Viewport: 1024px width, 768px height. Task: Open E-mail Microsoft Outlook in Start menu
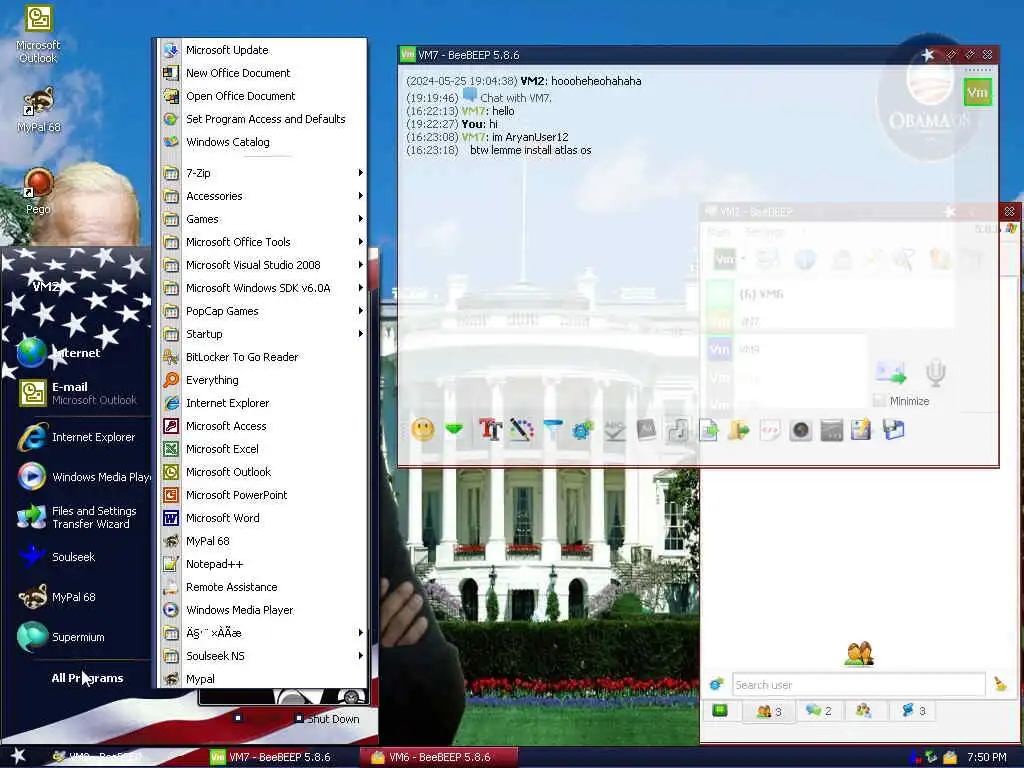click(77, 393)
